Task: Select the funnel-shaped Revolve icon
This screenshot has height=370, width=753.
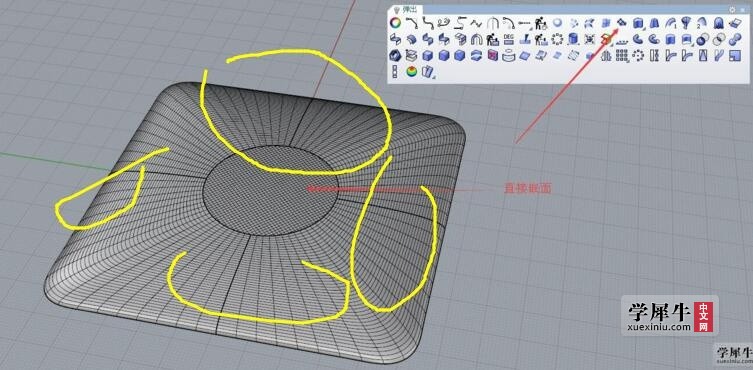Action: [x=686, y=22]
